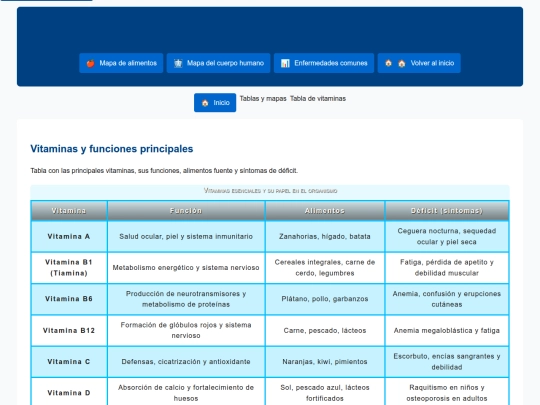The width and height of the screenshot is (540, 405).
Task: Click 'Ceguera nocturna, sequedad ocular' cell
Action: pos(447,237)
